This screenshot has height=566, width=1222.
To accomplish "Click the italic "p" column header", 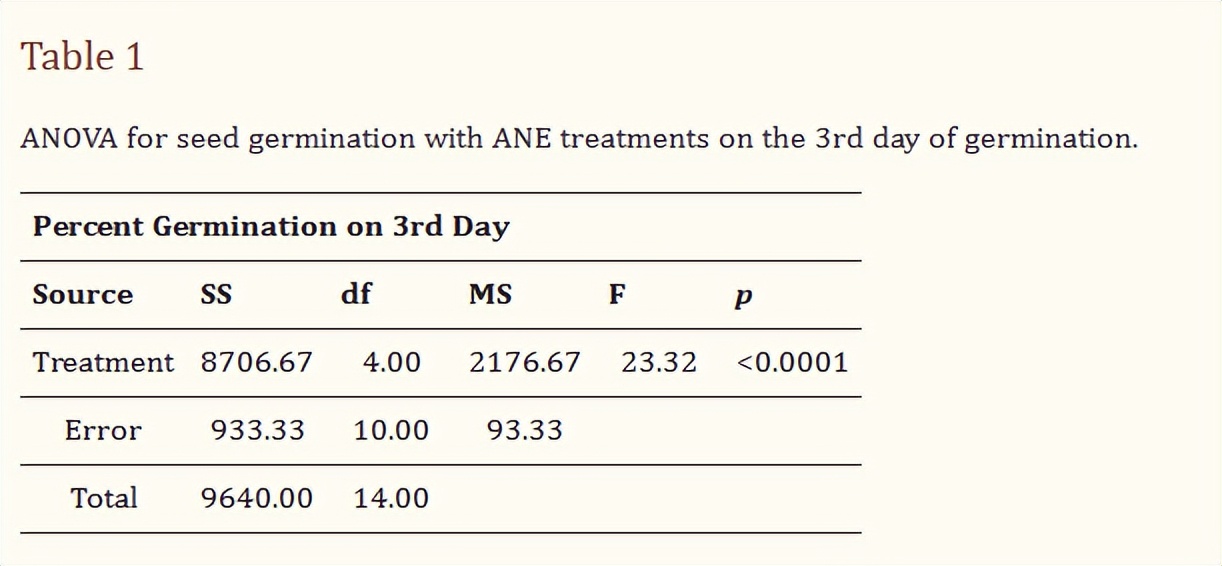I will click(x=743, y=297).
